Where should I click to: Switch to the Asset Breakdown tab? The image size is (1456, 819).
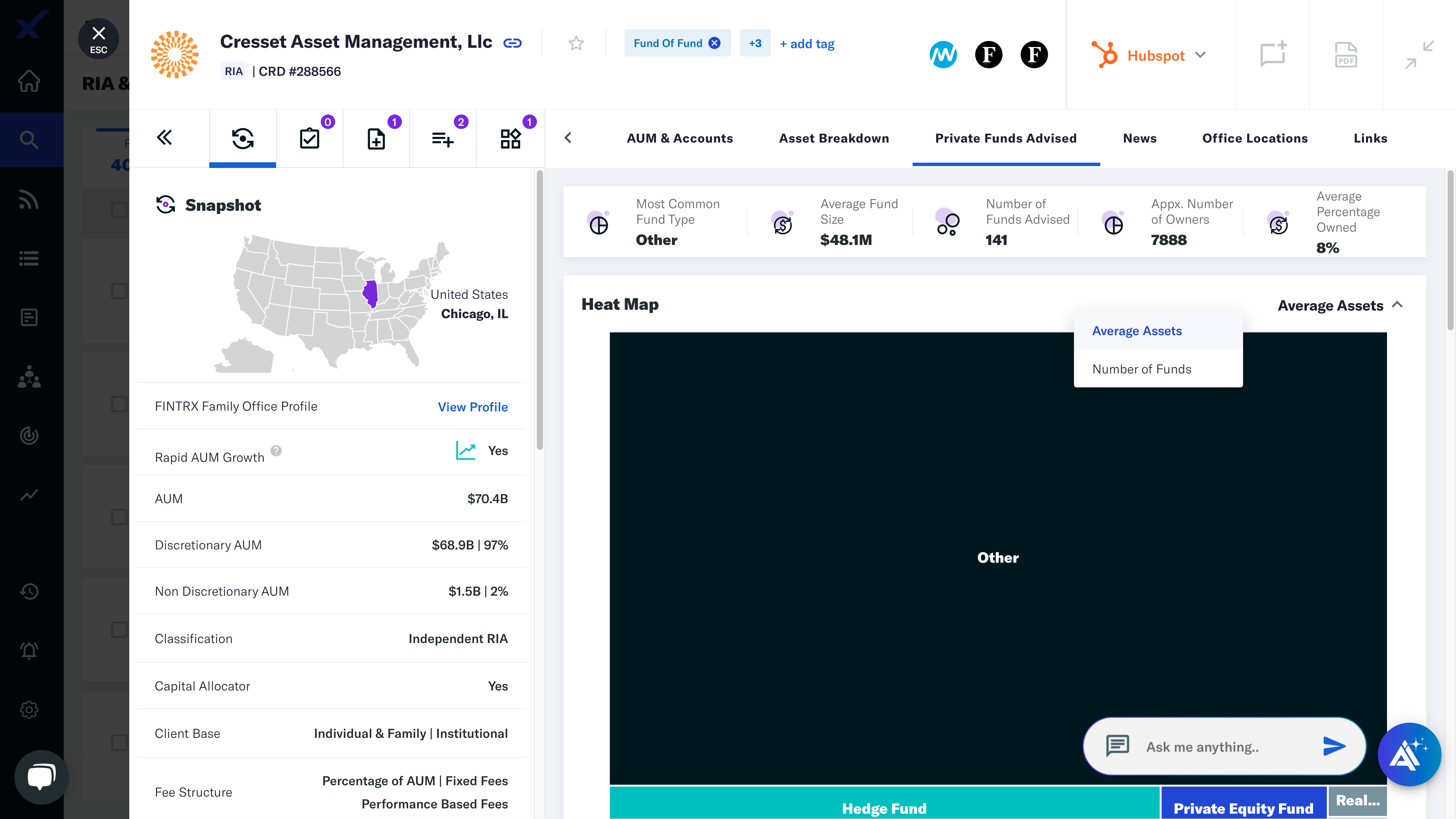click(x=834, y=138)
